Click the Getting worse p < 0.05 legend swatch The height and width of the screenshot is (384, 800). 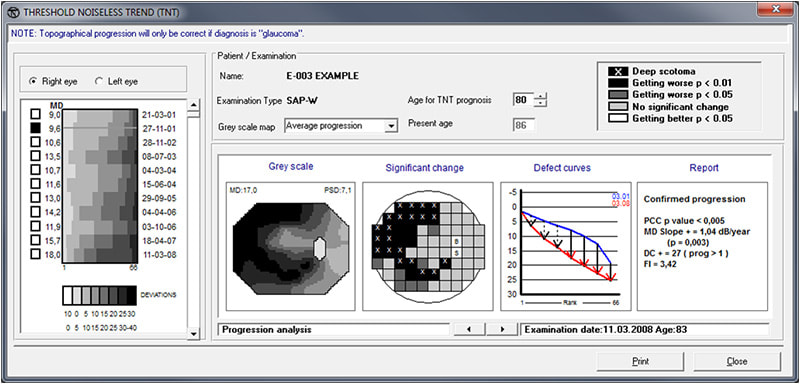pyautogui.click(x=617, y=95)
